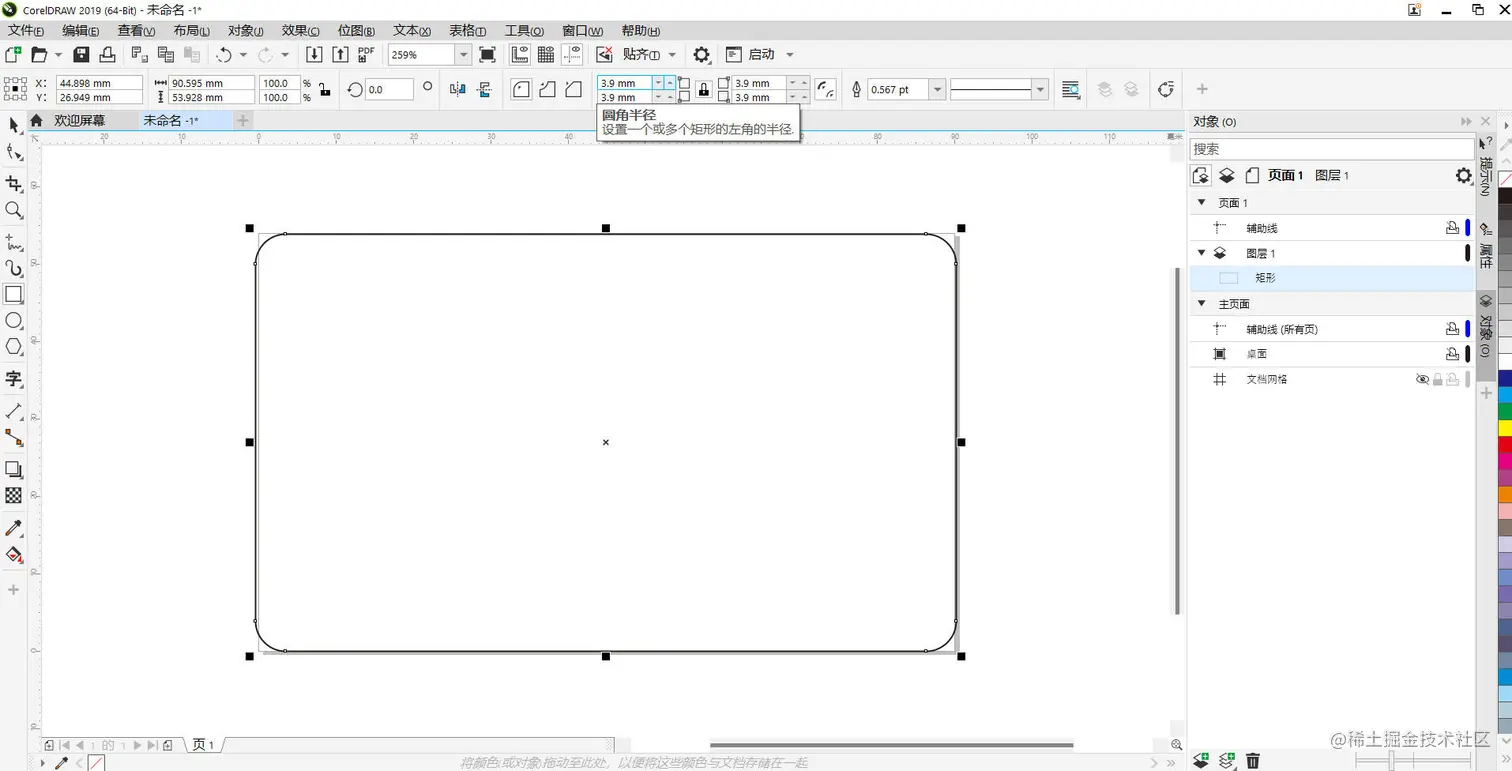1512x771 pixels.
Task: Select the Zoom magnifier tool
Action: pyautogui.click(x=14, y=210)
